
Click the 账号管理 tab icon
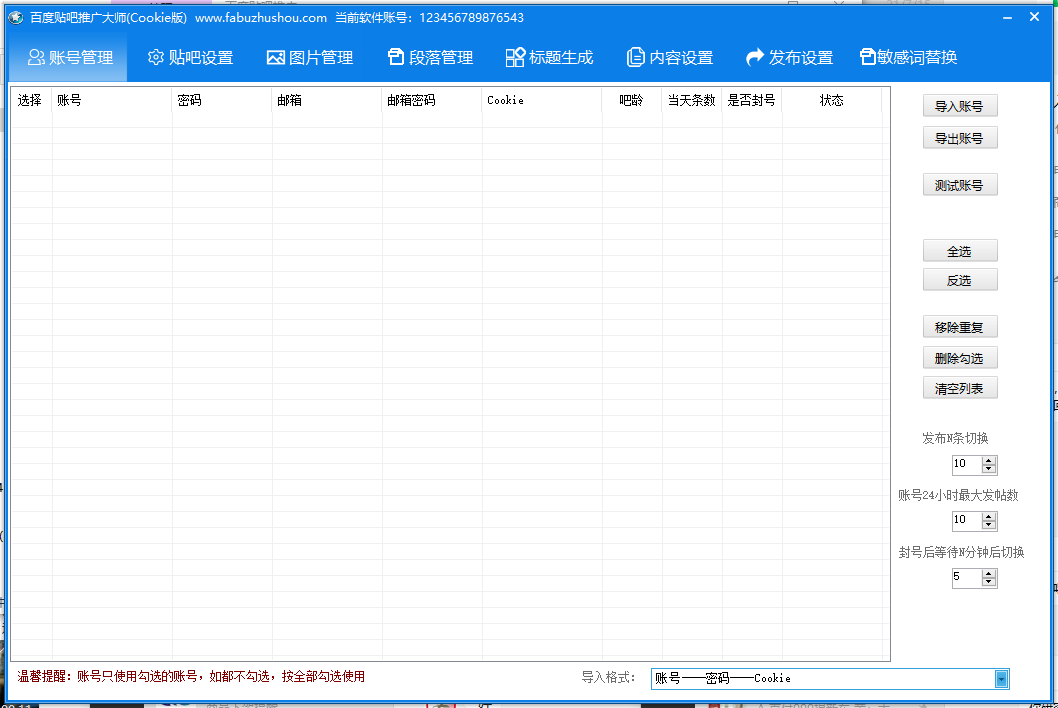pyautogui.click(x=36, y=58)
